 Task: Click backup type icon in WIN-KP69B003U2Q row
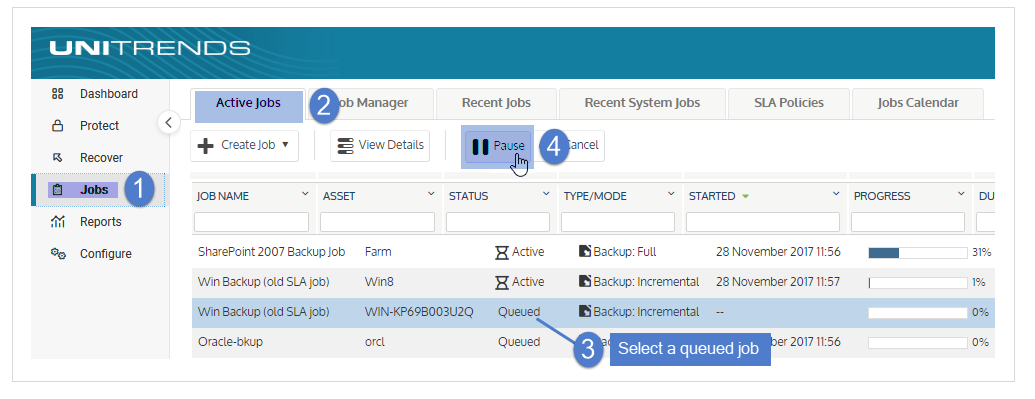(585, 311)
